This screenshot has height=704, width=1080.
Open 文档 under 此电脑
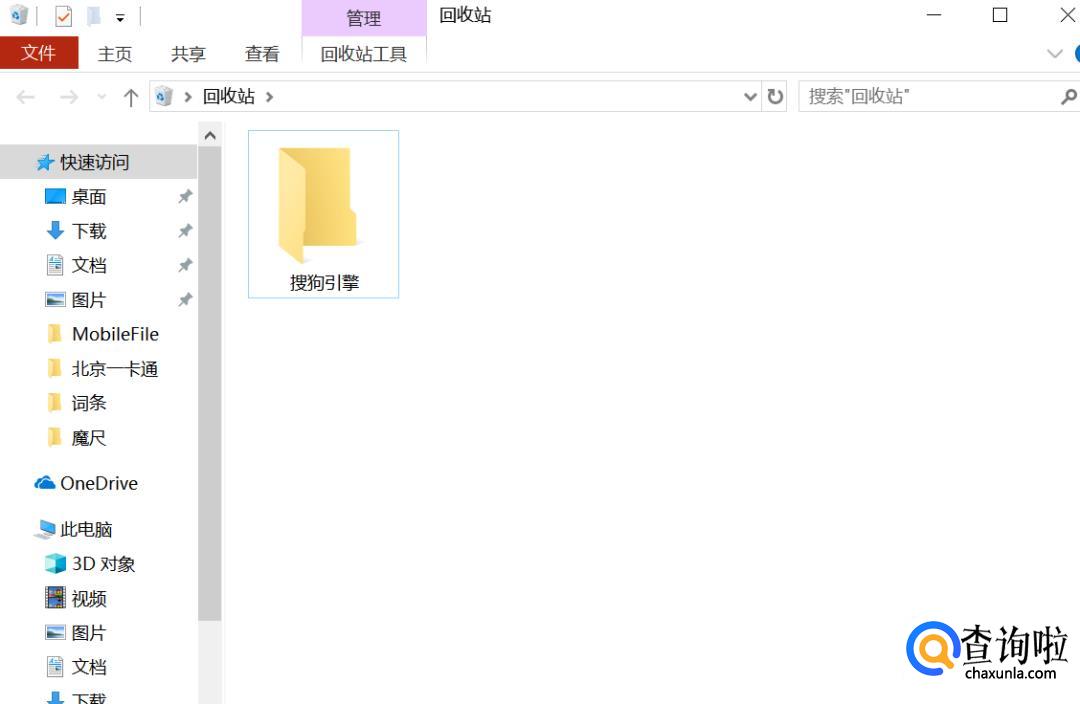pyautogui.click(x=89, y=667)
